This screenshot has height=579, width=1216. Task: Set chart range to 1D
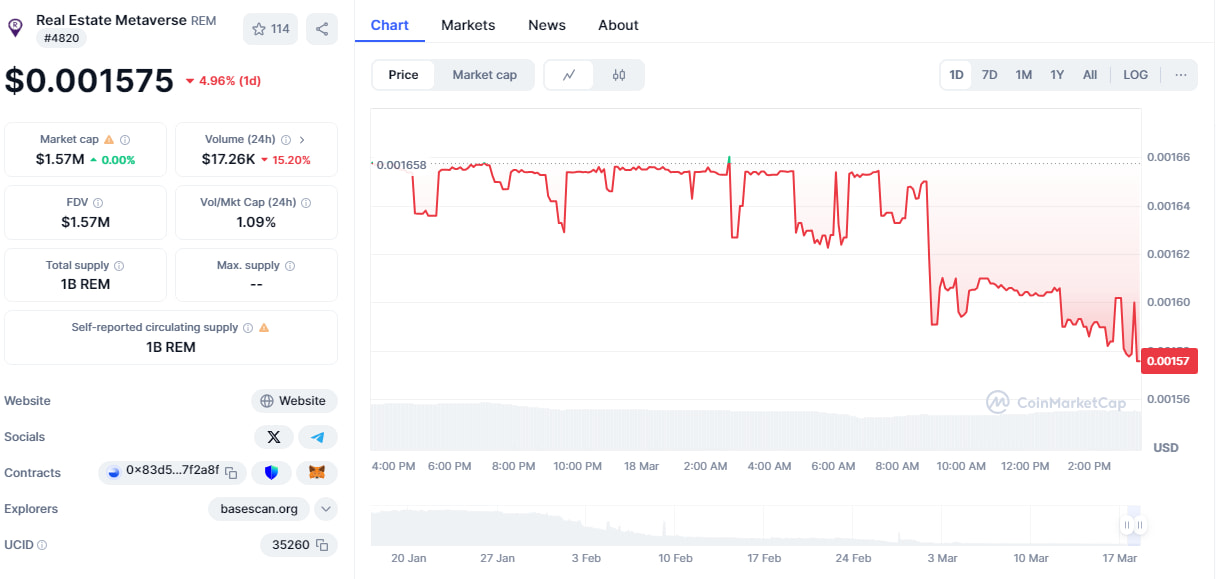956,75
